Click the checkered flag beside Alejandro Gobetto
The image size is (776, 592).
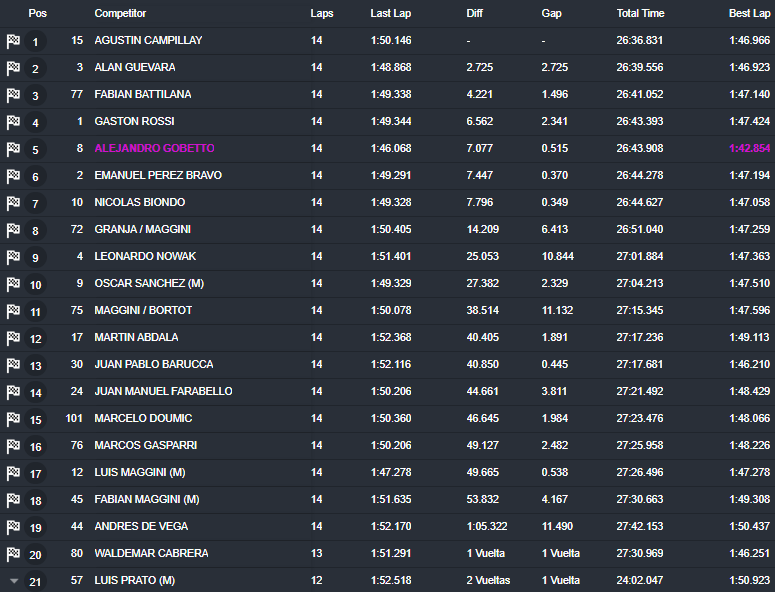(13, 149)
